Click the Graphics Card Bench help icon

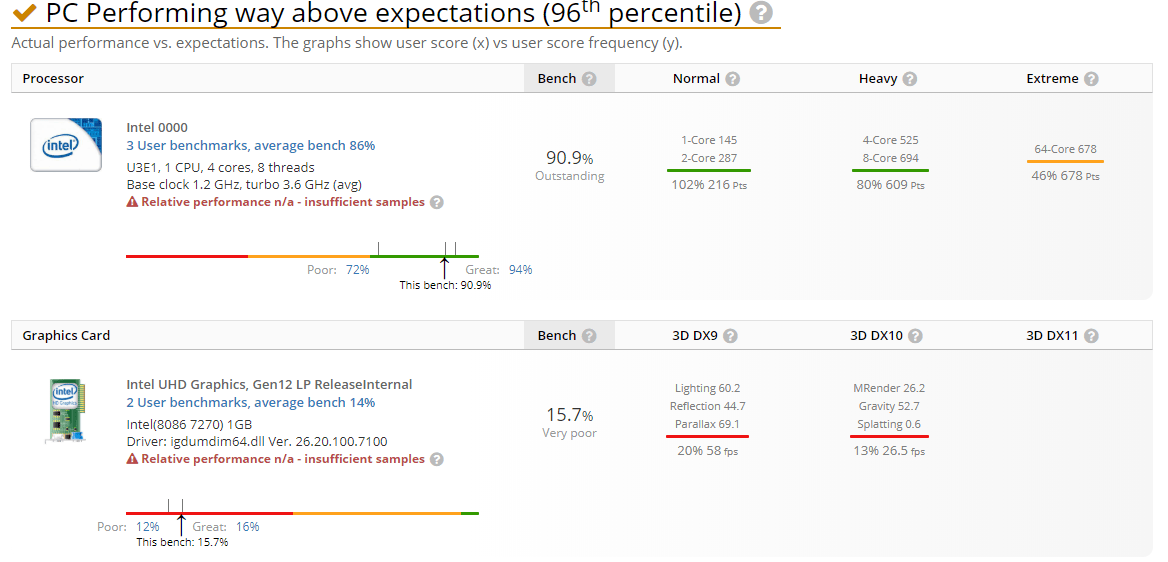589,336
